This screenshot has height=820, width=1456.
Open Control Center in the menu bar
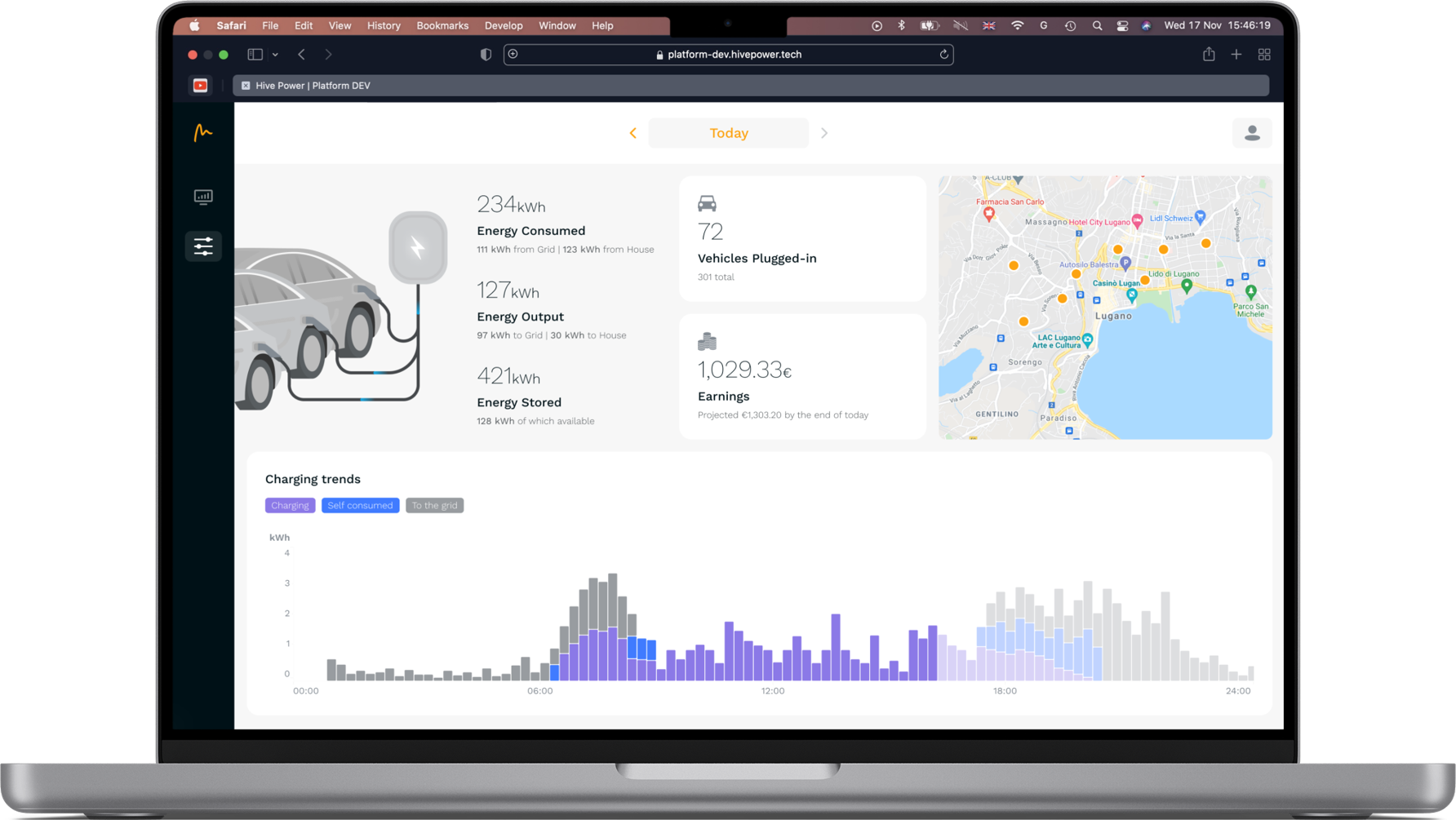1122,25
